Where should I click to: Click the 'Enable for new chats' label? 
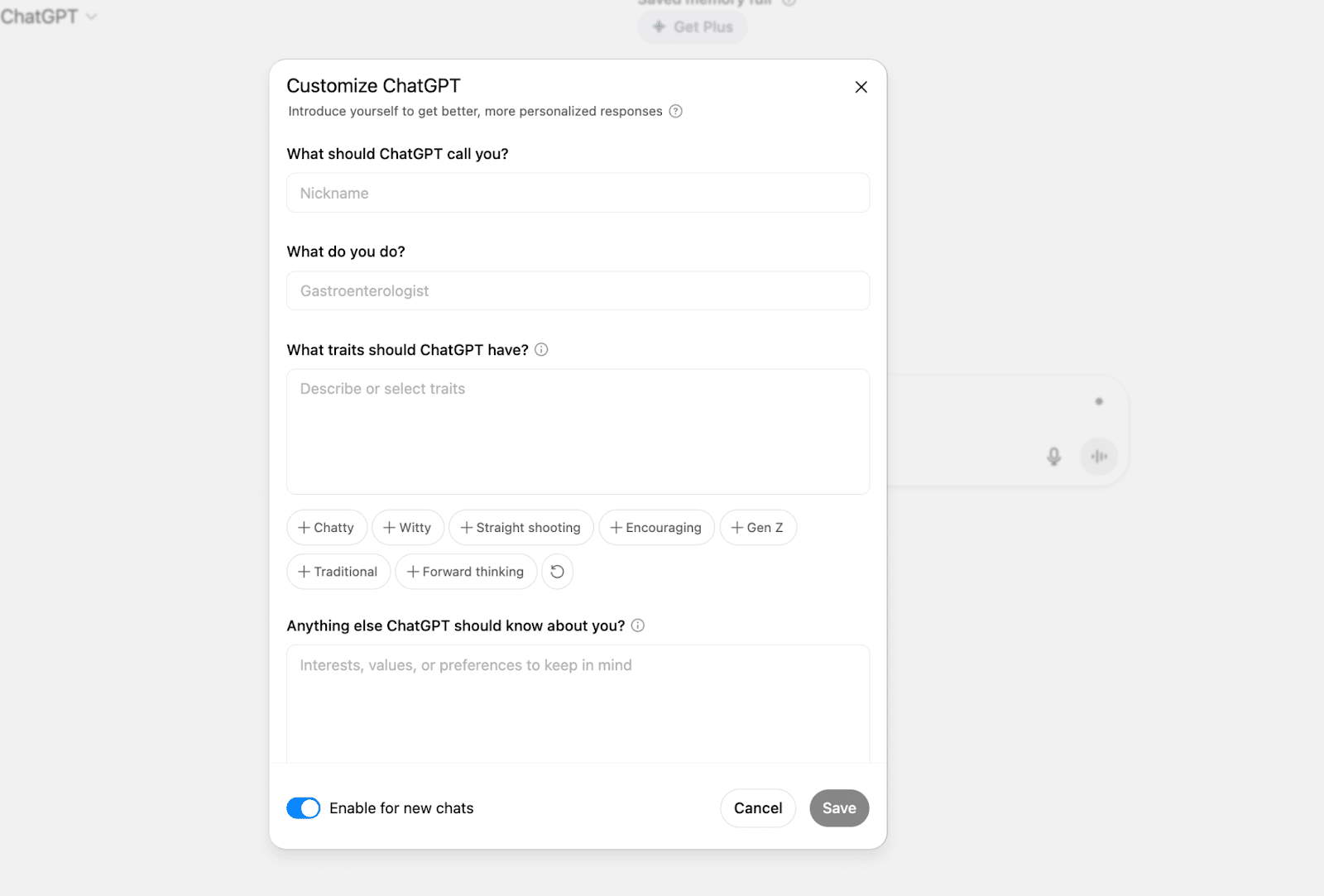tap(401, 808)
